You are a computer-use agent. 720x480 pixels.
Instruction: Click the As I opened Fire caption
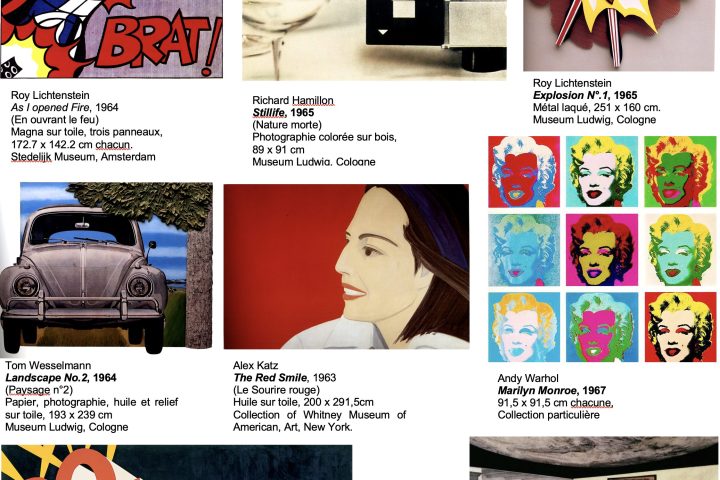coord(65,107)
